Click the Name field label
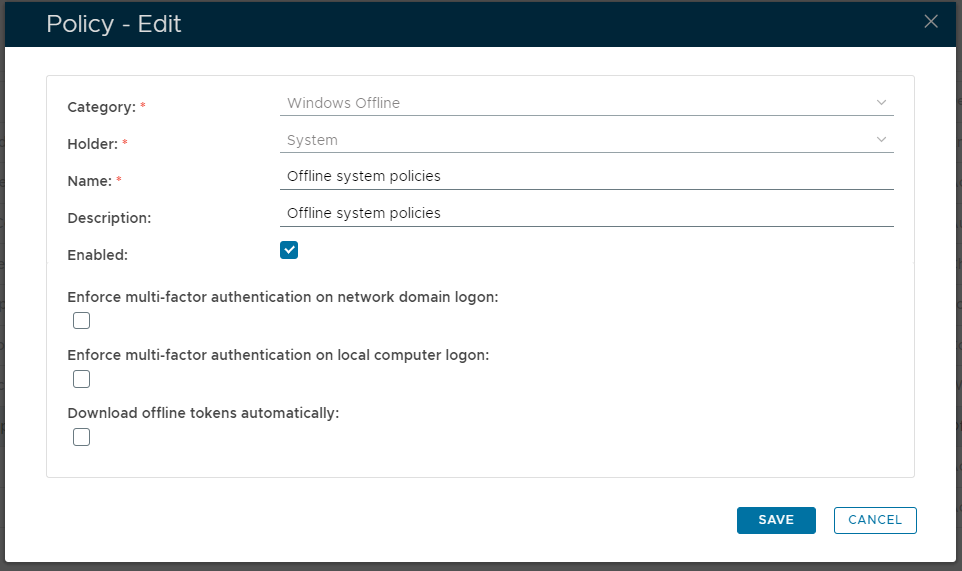The image size is (962, 571). pyautogui.click(x=89, y=181)
